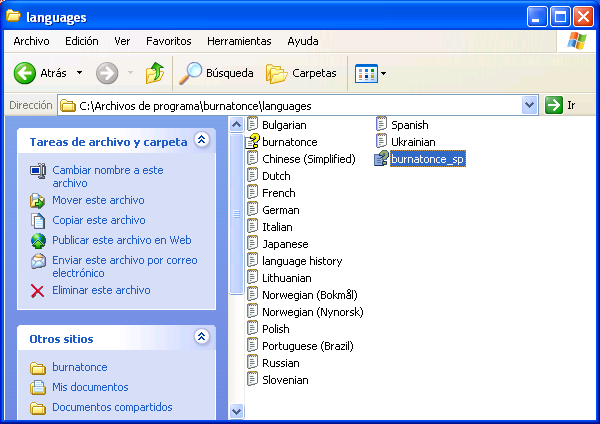
Task: Expand the address bar dropdown
Action: [x=529, y=105]
